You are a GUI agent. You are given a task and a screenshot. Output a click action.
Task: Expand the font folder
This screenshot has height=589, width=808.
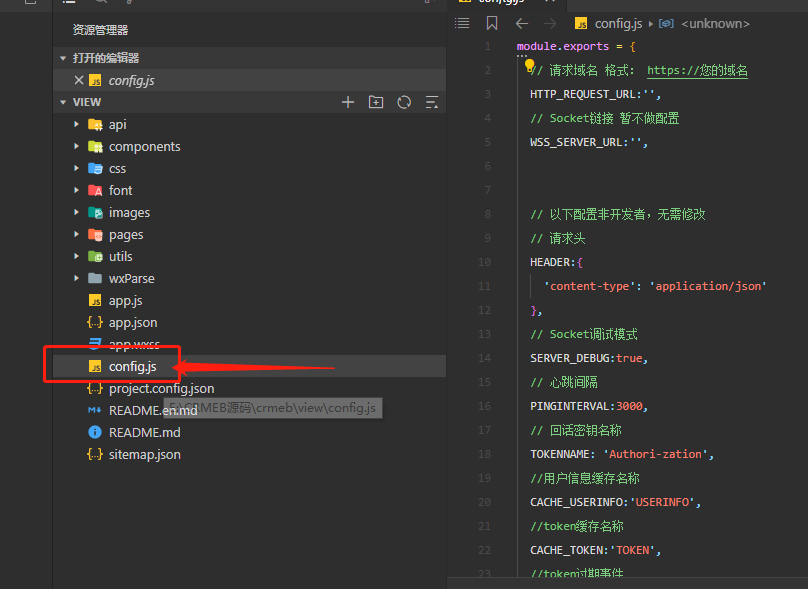click(76, 190)
